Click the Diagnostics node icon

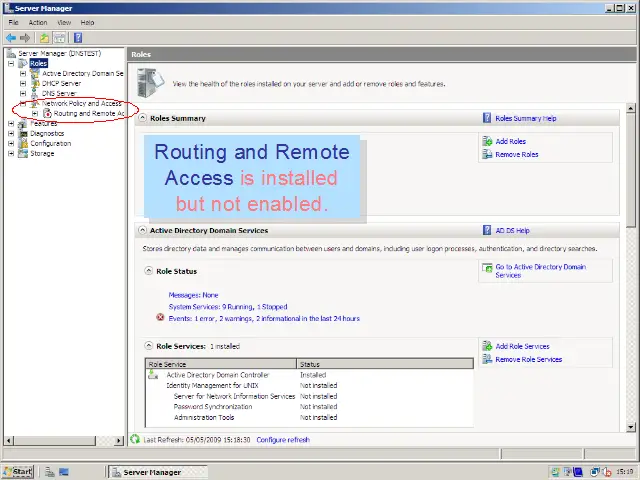point(23,133)
